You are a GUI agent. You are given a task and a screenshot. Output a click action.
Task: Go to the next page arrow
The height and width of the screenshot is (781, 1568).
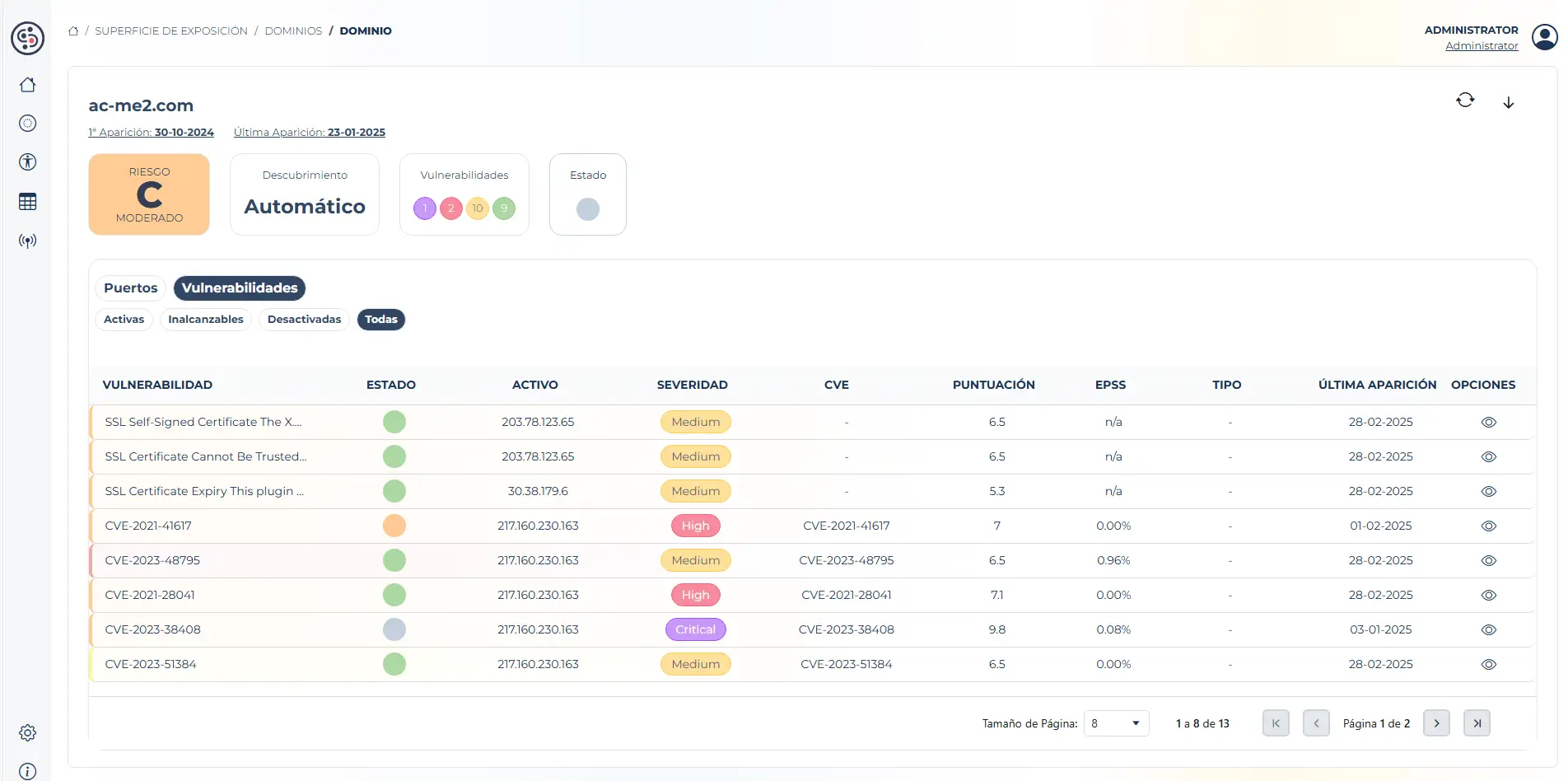click(x=1436, y=723)
